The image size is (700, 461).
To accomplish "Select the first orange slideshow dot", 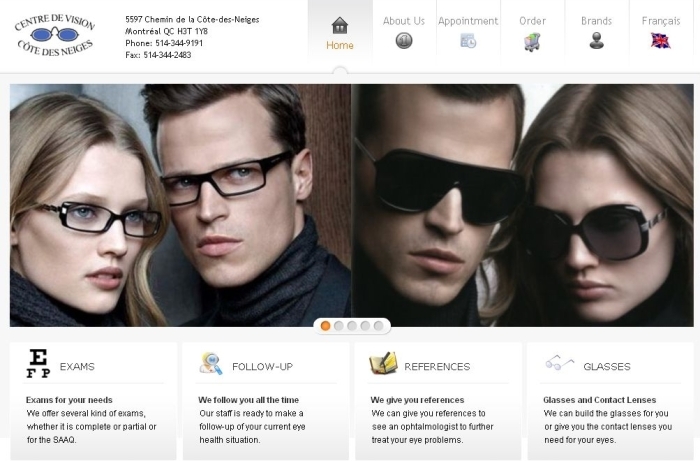I will pos(326,326).
